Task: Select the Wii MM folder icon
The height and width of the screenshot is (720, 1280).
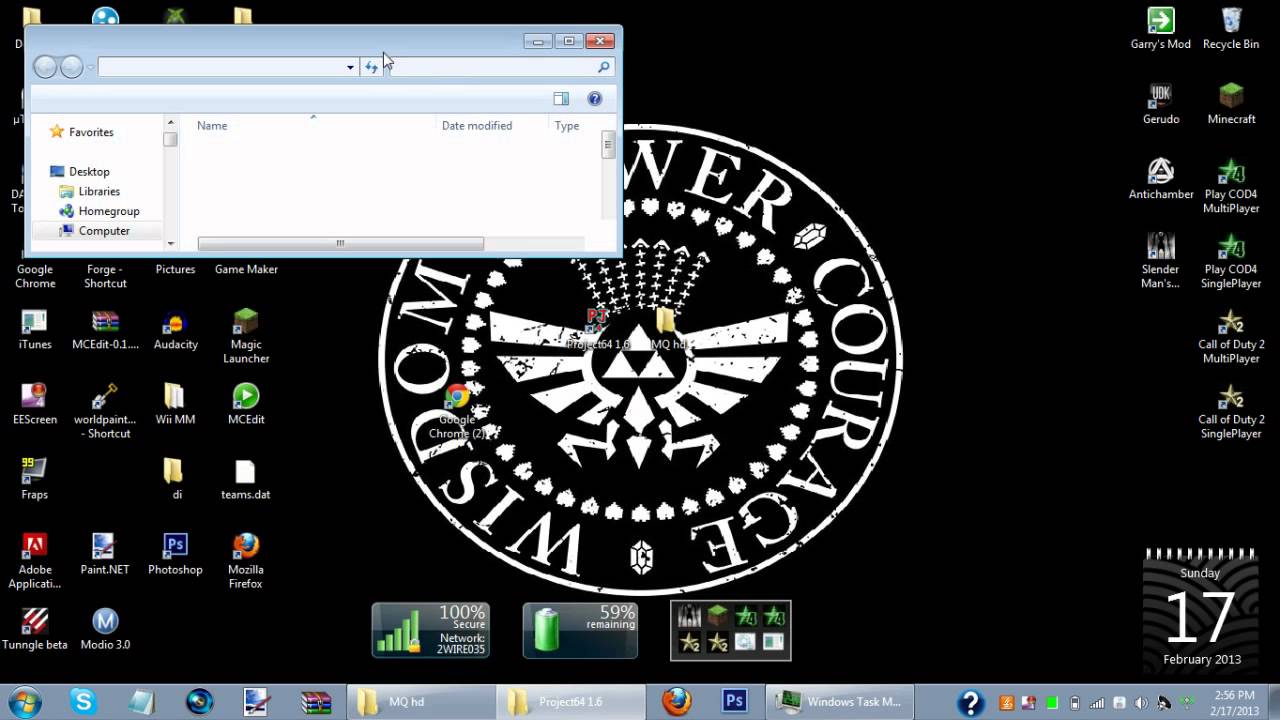Action: 175,403
